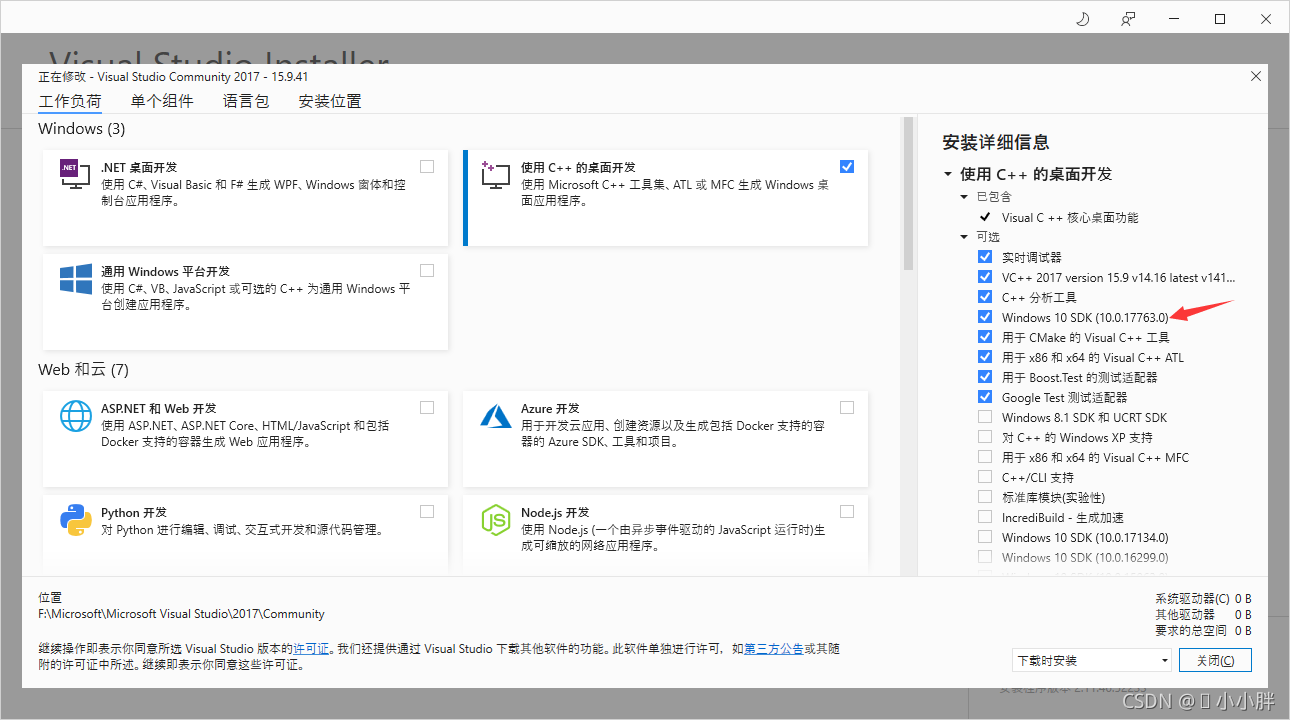Click 要求的总空间 size value
This screenshot has height=720, width=1290.
1243,631
